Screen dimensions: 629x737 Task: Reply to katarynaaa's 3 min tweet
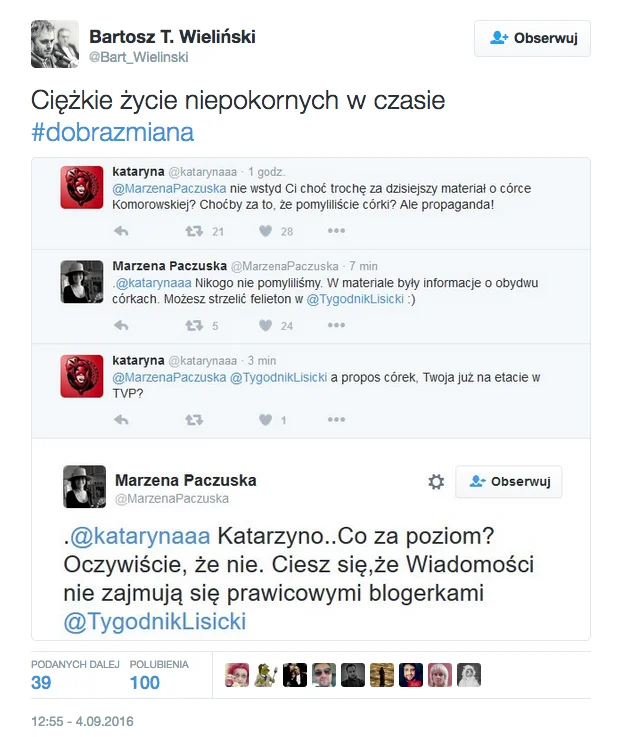(x=121, y=420)
